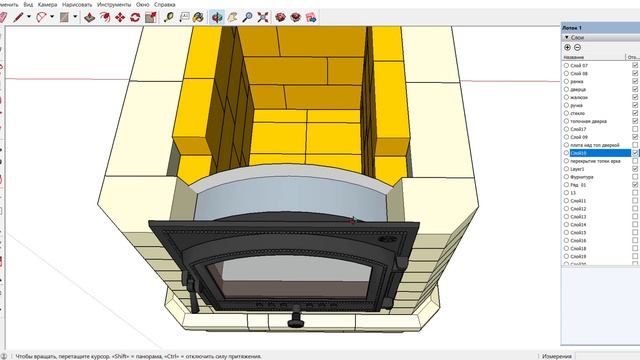Select the перекрытие топки арка layer
Image resolution: width=640 pixels, height=360 pixels.
(x=595, y=161)
